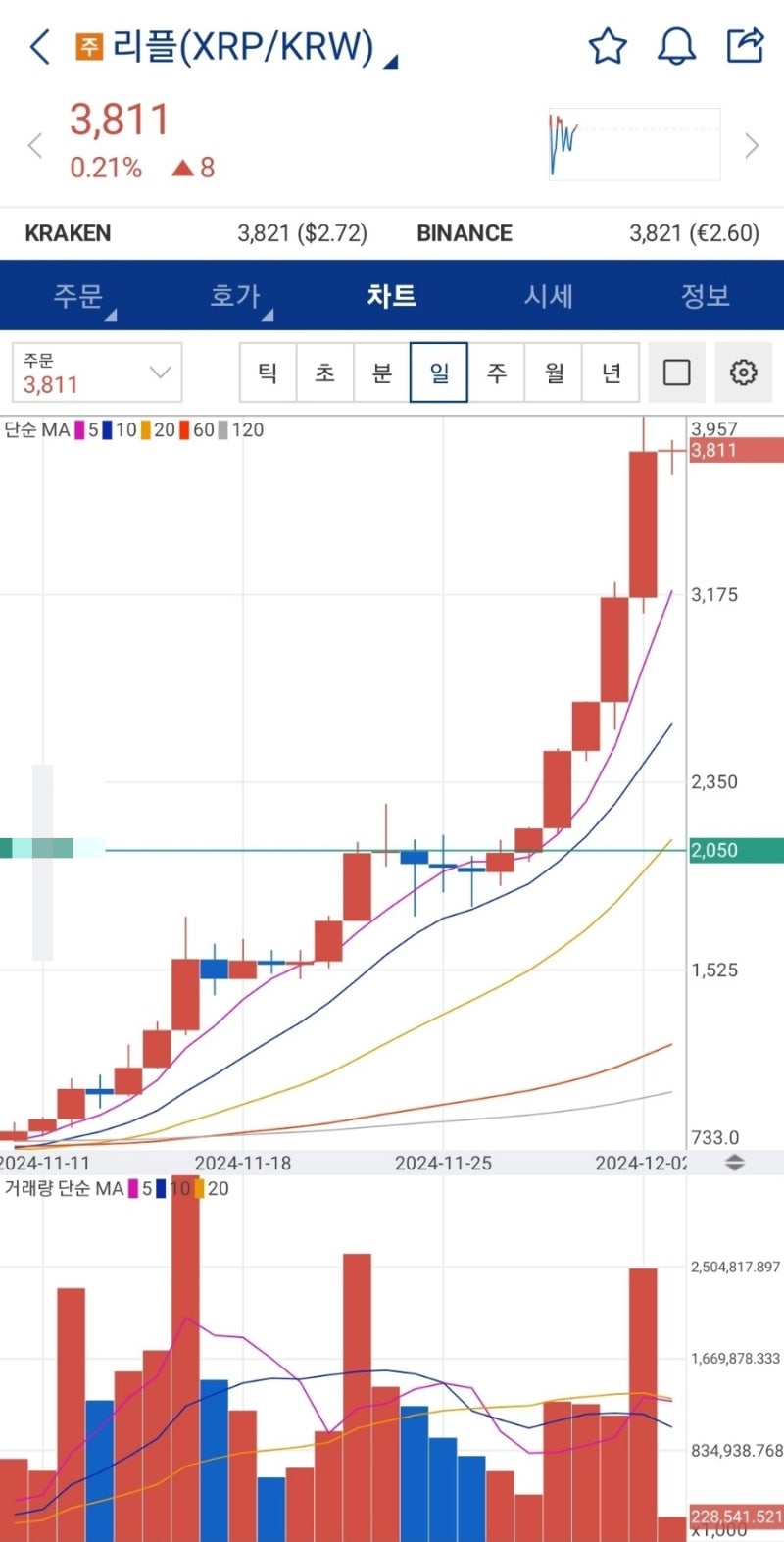Select the 분 chart interval
The image size is (784, 1542).
381,373
